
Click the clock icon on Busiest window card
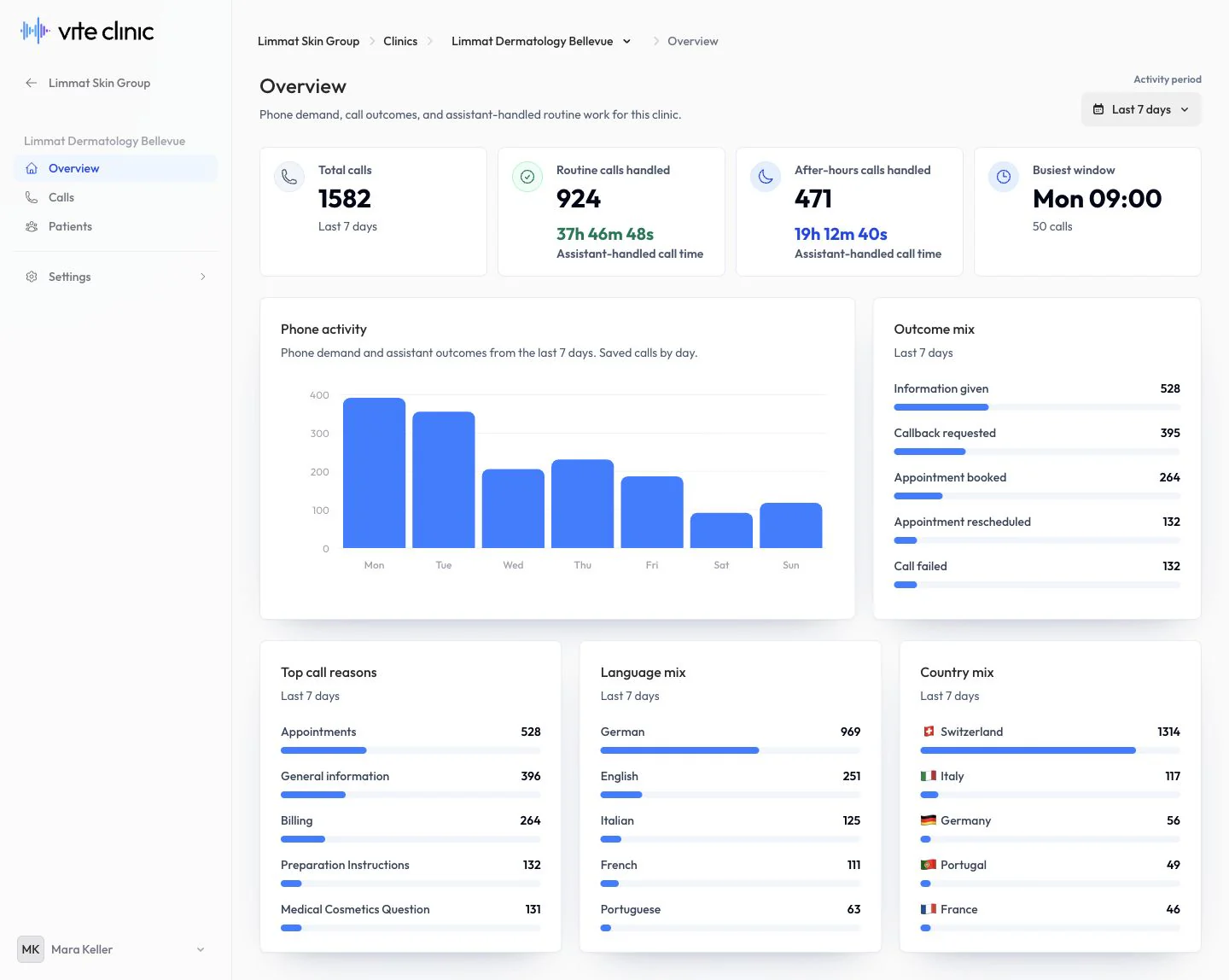tap(1004, 177)
